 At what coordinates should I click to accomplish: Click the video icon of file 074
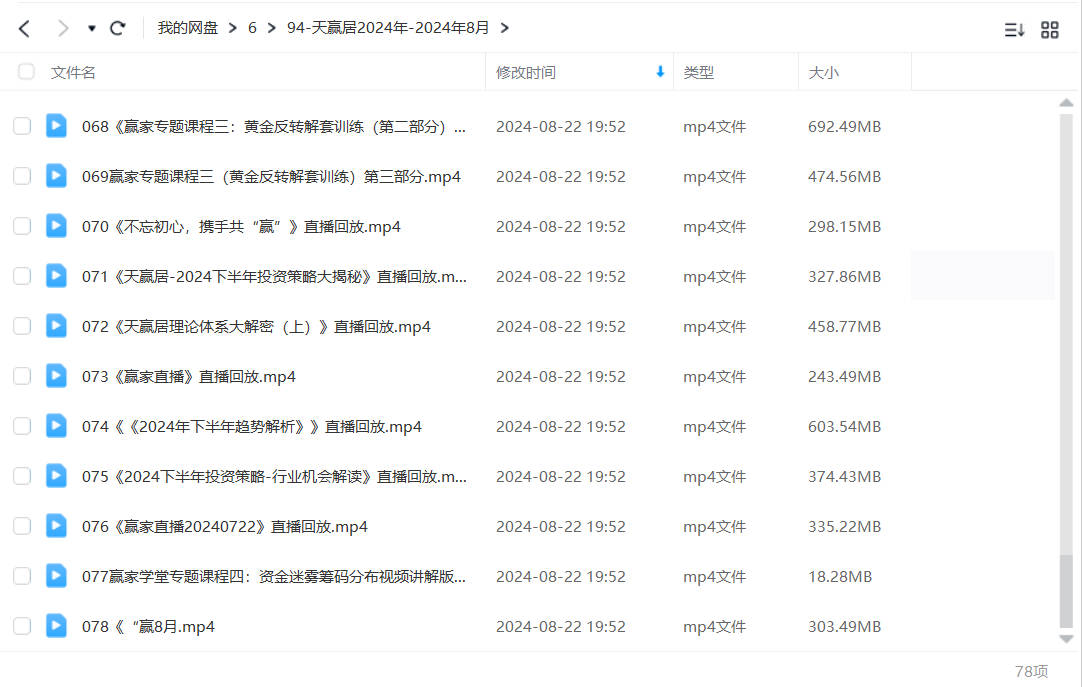coord(57,426)
